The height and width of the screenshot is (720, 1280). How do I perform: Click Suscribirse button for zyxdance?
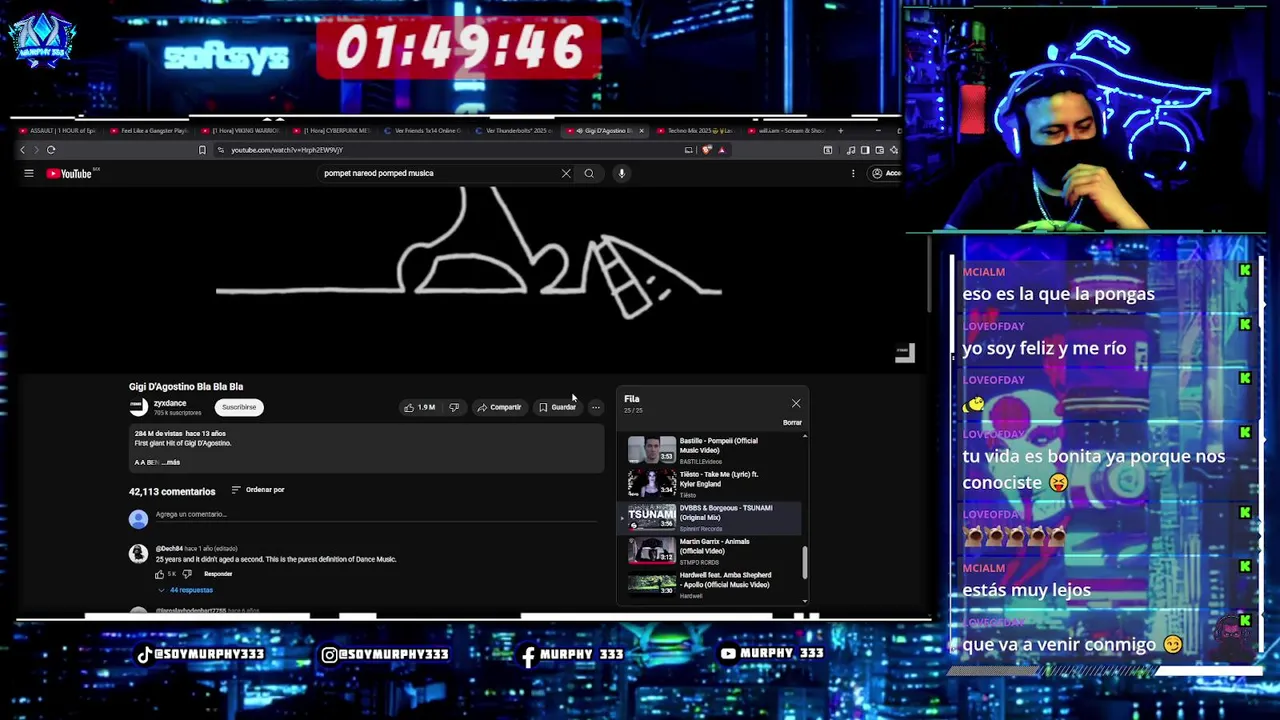point(239,407)
